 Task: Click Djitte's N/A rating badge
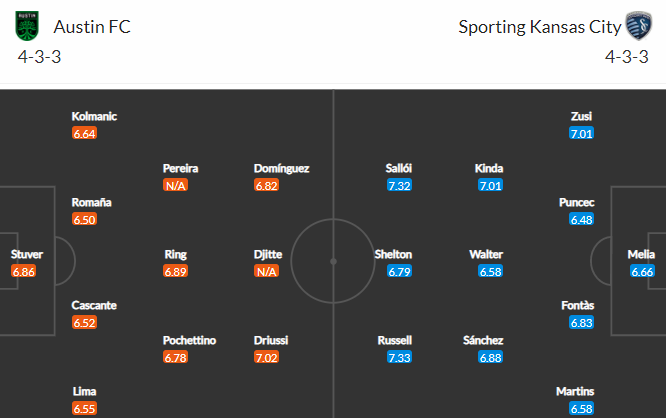point(266,271)
